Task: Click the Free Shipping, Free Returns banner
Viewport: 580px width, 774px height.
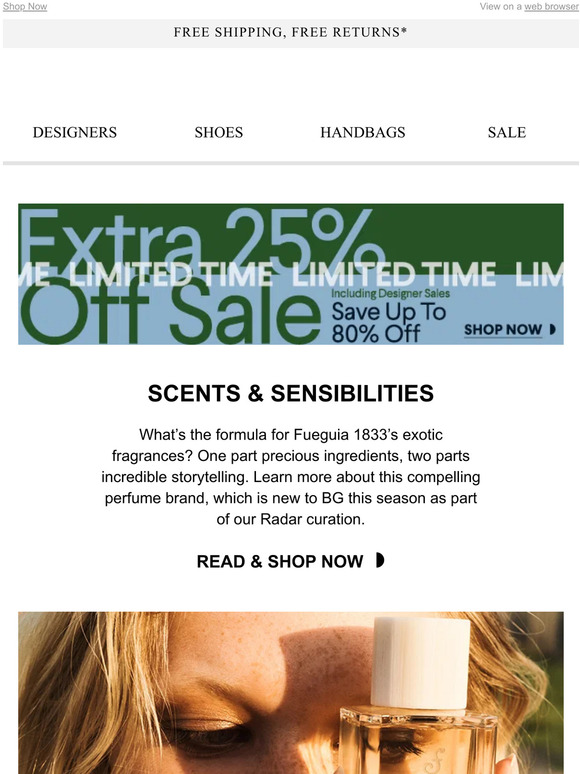Action: click(x=290, y=33)
